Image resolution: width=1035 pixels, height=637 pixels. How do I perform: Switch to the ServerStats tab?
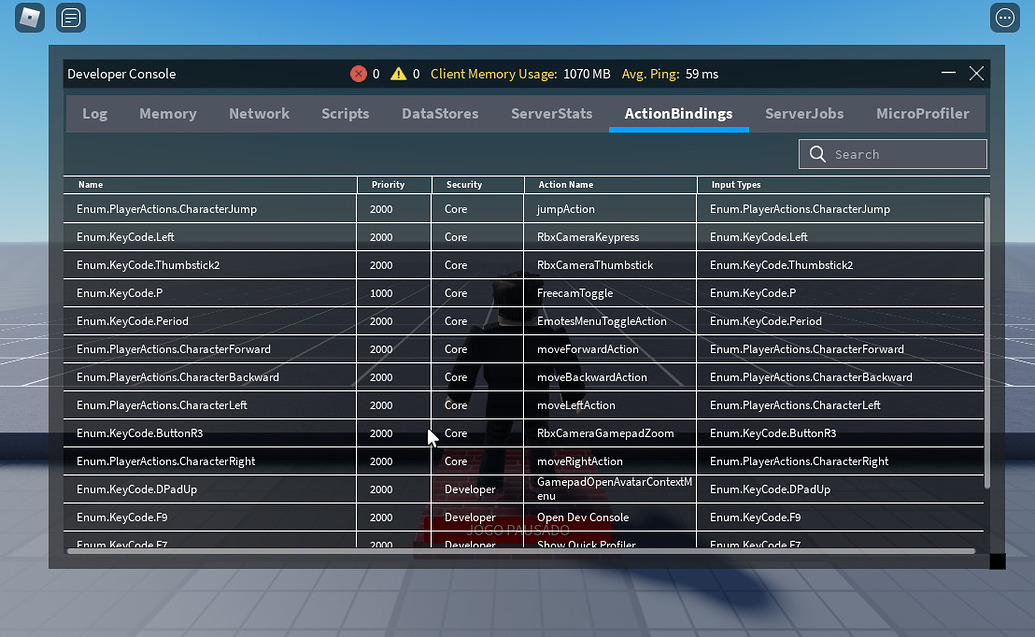[x=551, y=113]
